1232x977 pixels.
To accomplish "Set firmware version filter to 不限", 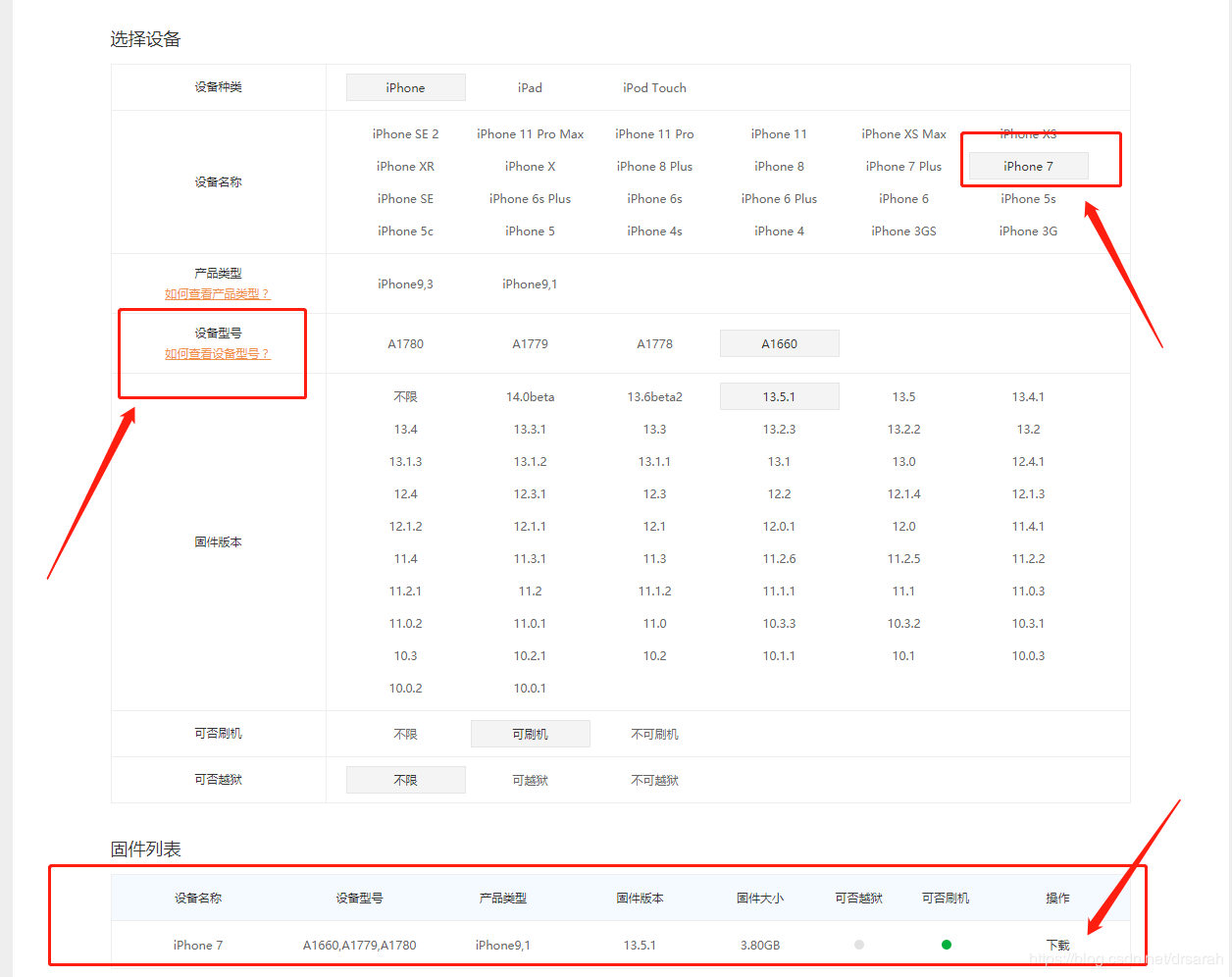I will click(405, 397).
